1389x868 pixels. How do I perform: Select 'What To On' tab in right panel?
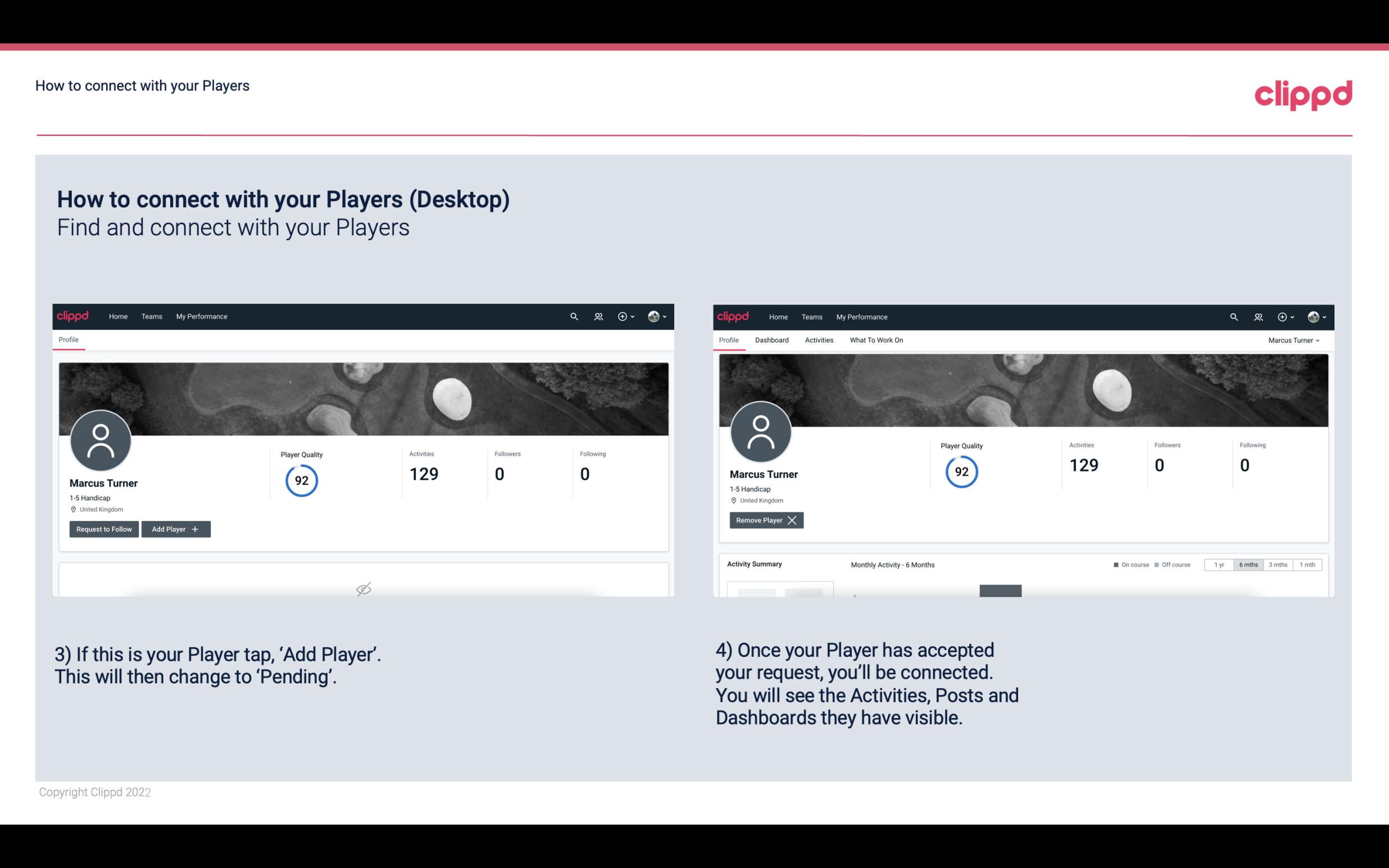point(876,340)
